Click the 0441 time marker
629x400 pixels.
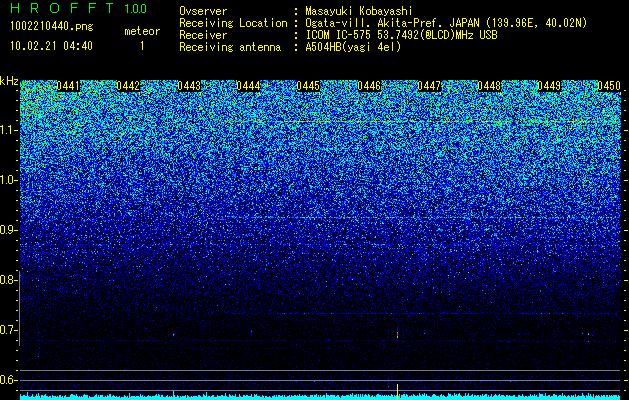(68, 86)
